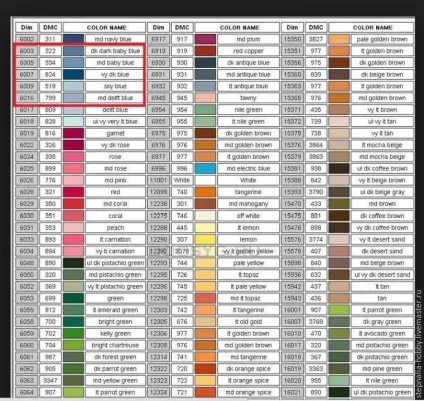Screen dimensions: 424x401
Task: Click the pale golden brown name cell
Action: (382, 39)
